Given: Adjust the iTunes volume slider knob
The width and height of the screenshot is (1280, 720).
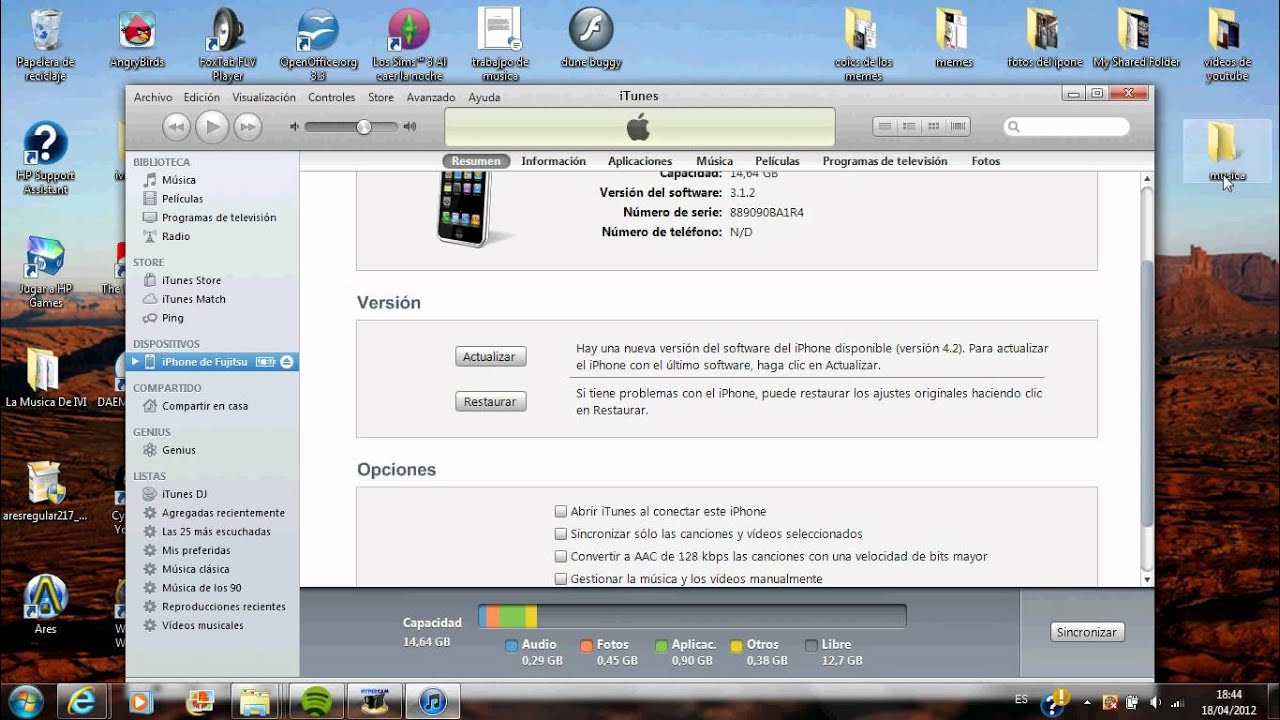Looking at the screenshot, I should 364,127.
